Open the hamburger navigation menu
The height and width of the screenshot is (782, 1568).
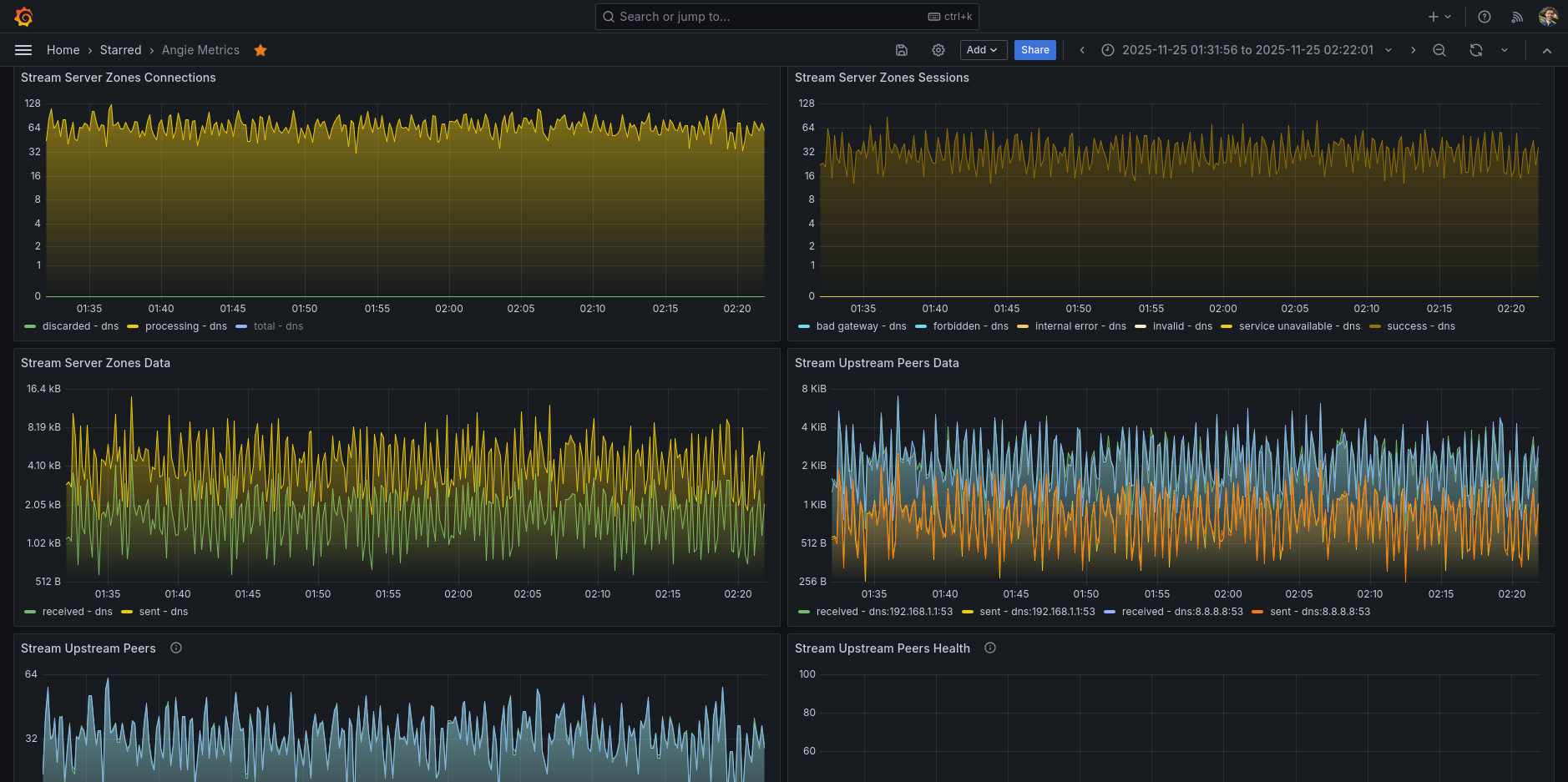(23, 50)
